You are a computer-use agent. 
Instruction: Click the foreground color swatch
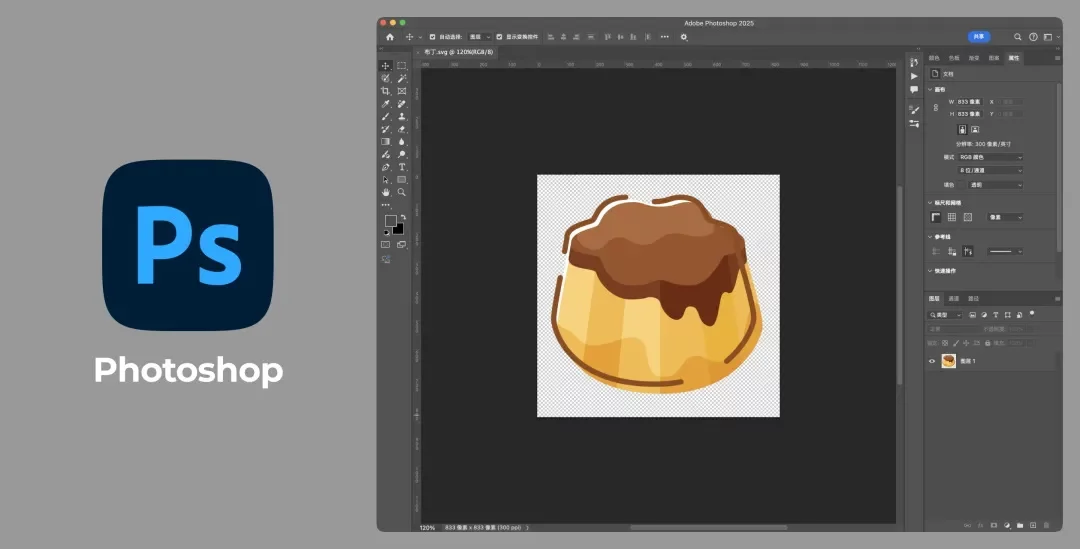coord(390,221)
